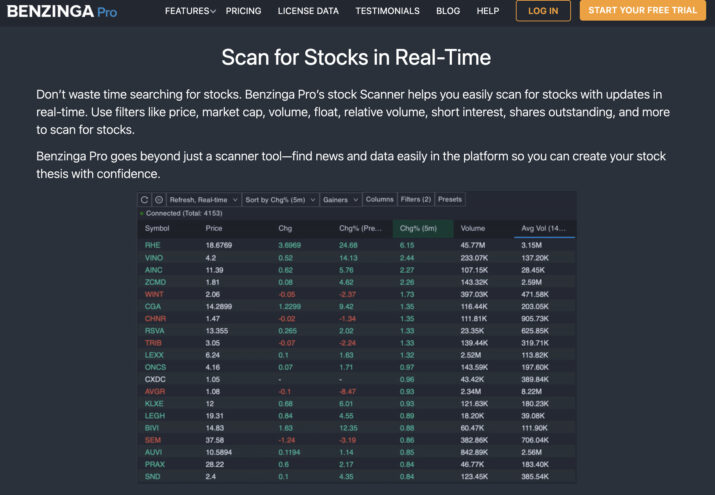Click the 24.68 Chg% value

(x=348, y=245)
